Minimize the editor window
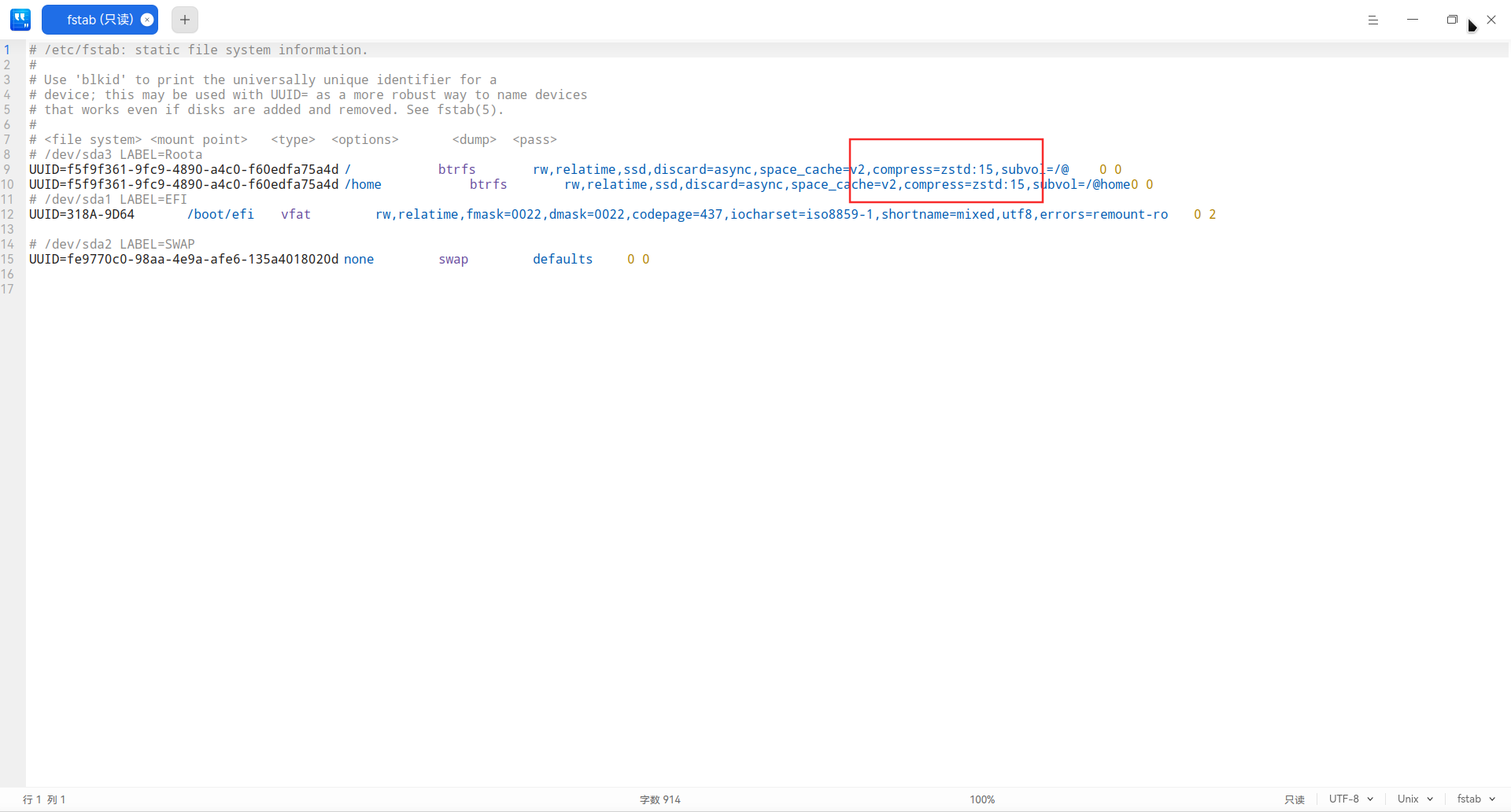The width and height of the screenshot is (1511, 812). pos(1413,20)
